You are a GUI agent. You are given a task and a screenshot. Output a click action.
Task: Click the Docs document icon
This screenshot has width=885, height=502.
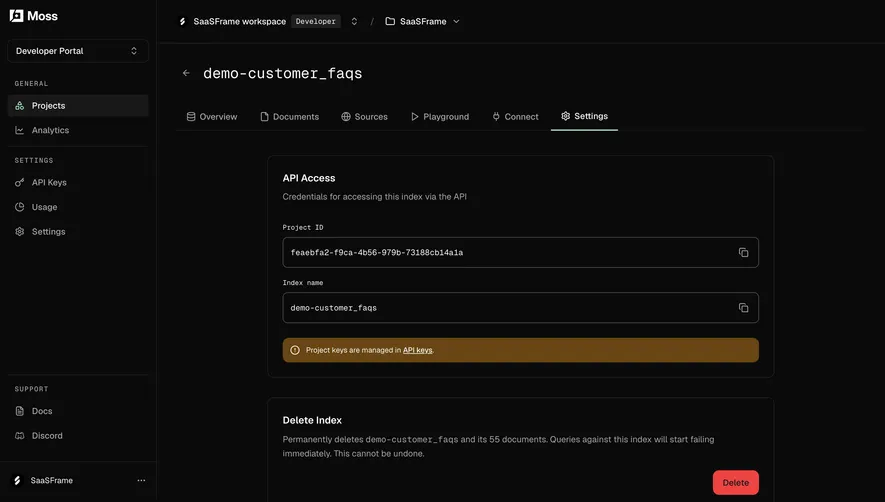point(20,411)
